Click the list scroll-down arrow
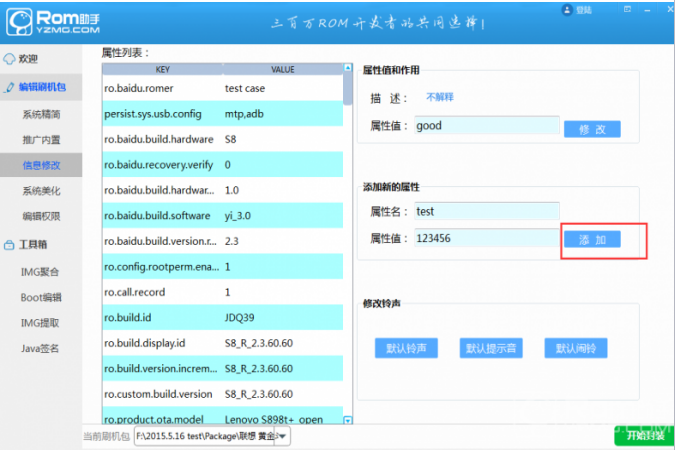Screen dimensions: 675x450 (x=348, y=420)
